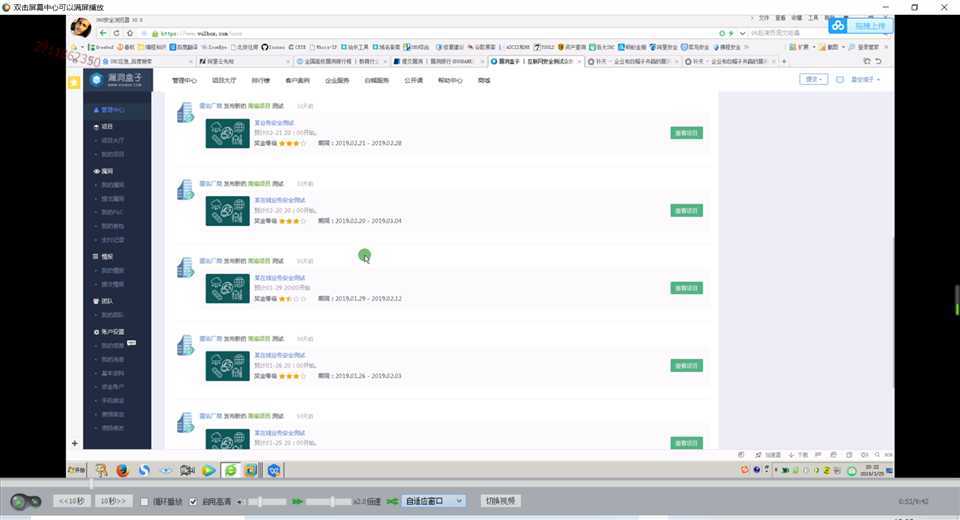This screenshot has height=520, width=960.
Task: Click the 切换视频 switch video button
Action: click(x=500, y=500)
